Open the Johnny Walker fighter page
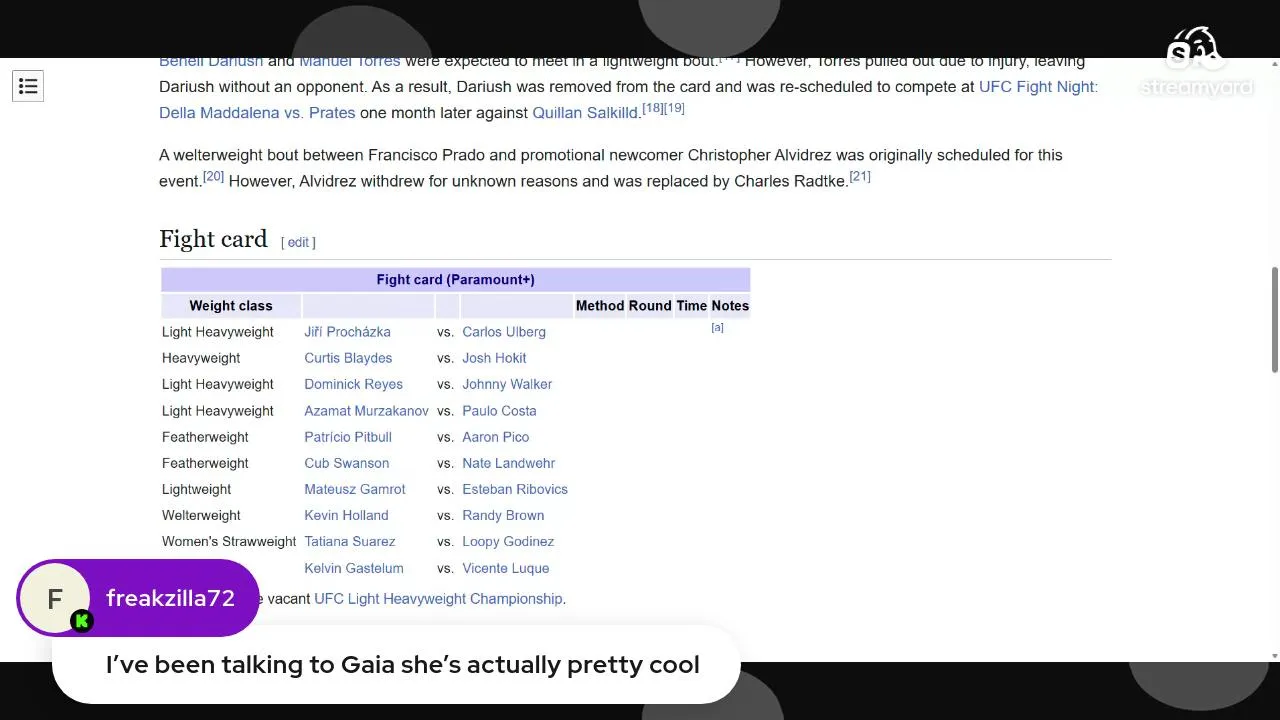 coord(507,384)
